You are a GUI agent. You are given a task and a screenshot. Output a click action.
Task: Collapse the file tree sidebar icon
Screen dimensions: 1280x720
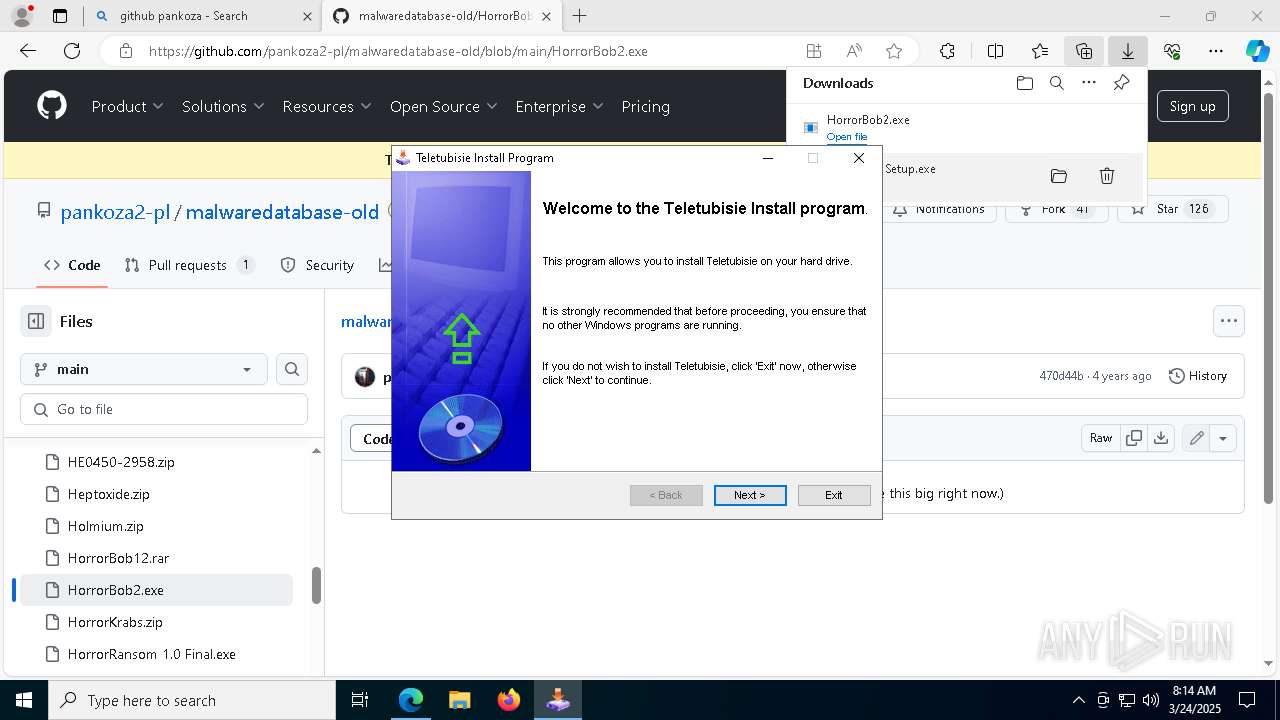36,321
